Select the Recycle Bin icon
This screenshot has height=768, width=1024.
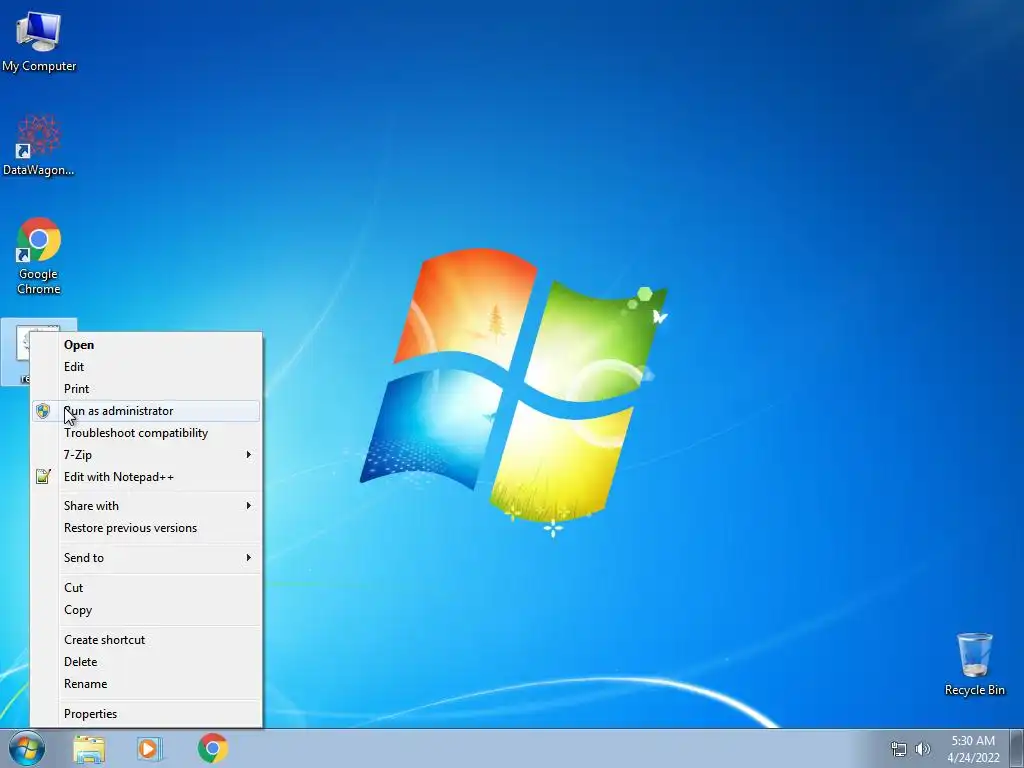click(x=974, y=664)
